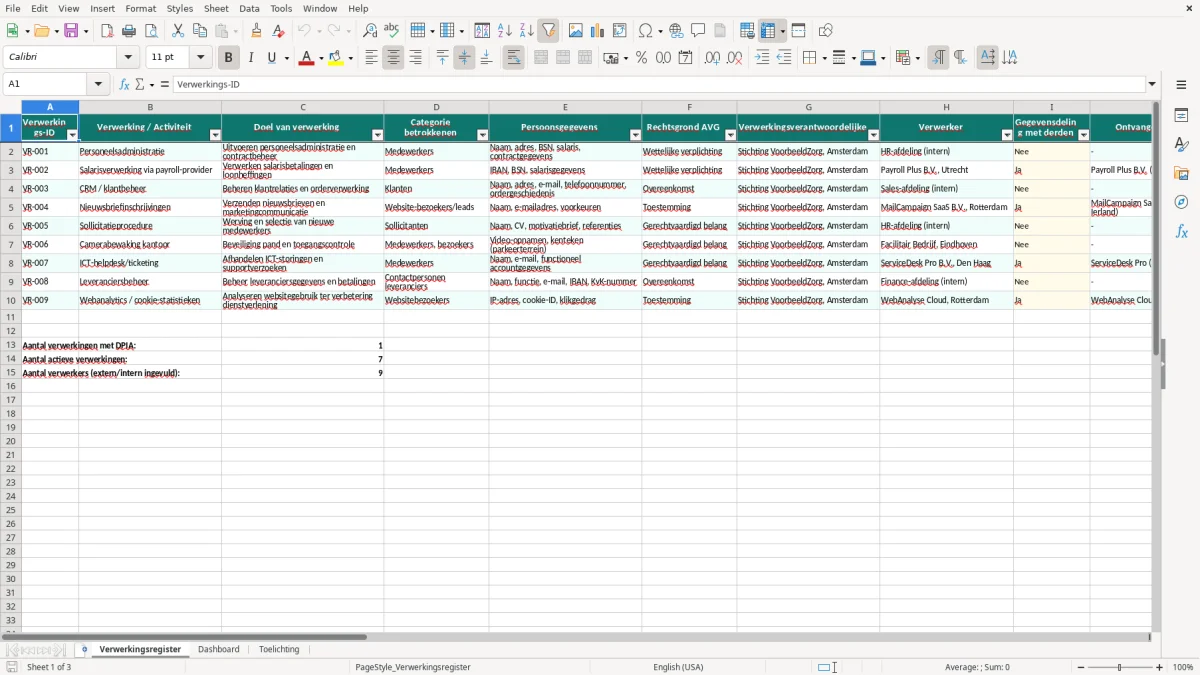
Task: Toggle Center Horizontally alignment
Action: click(x=393, y=58)
